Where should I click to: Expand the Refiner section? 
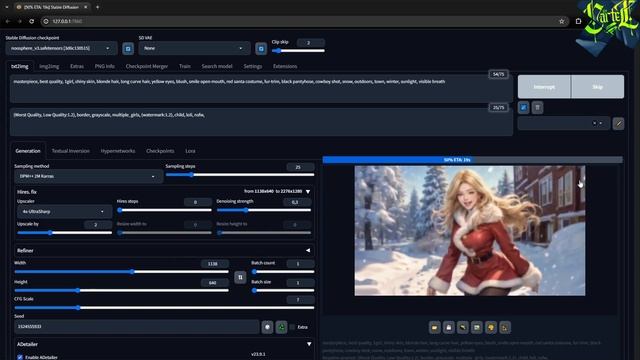coord(308,251)
